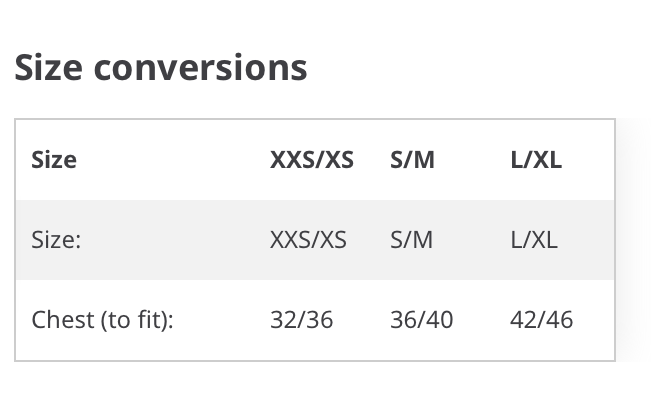Click the bold S/M column header
The height and width of the screenshot is (415, 651).
coord(412,160)
